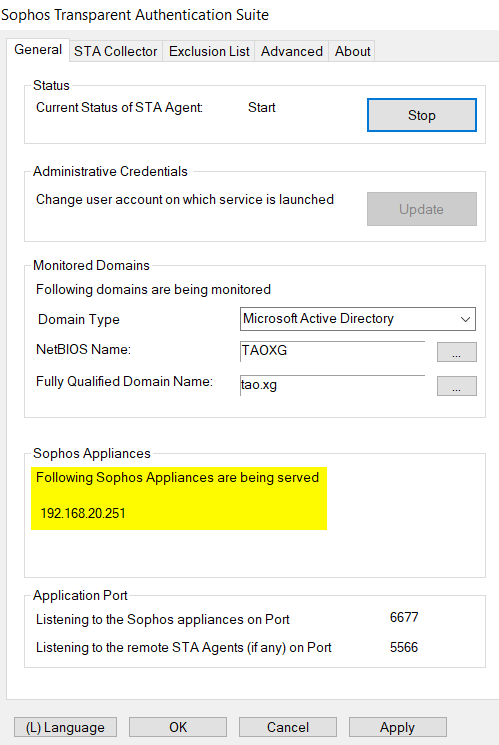
Task: Select appliance IP 192.168.20.251
Action: [83, 513]
